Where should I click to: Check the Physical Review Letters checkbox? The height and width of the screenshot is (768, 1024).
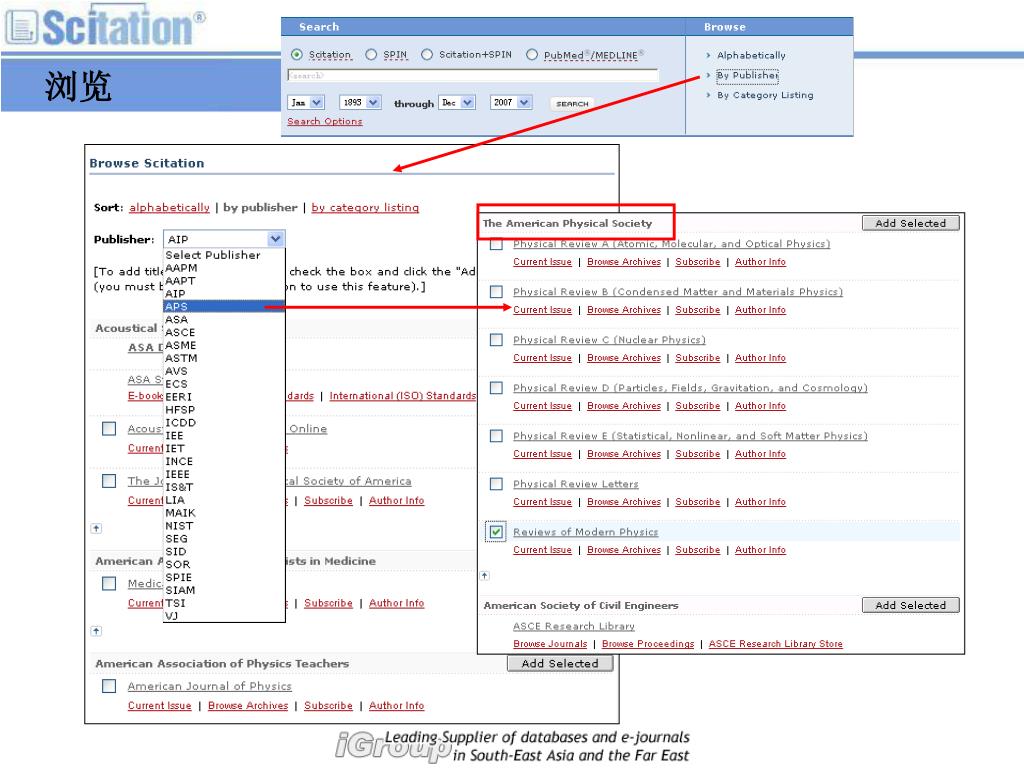click(496, 484)
